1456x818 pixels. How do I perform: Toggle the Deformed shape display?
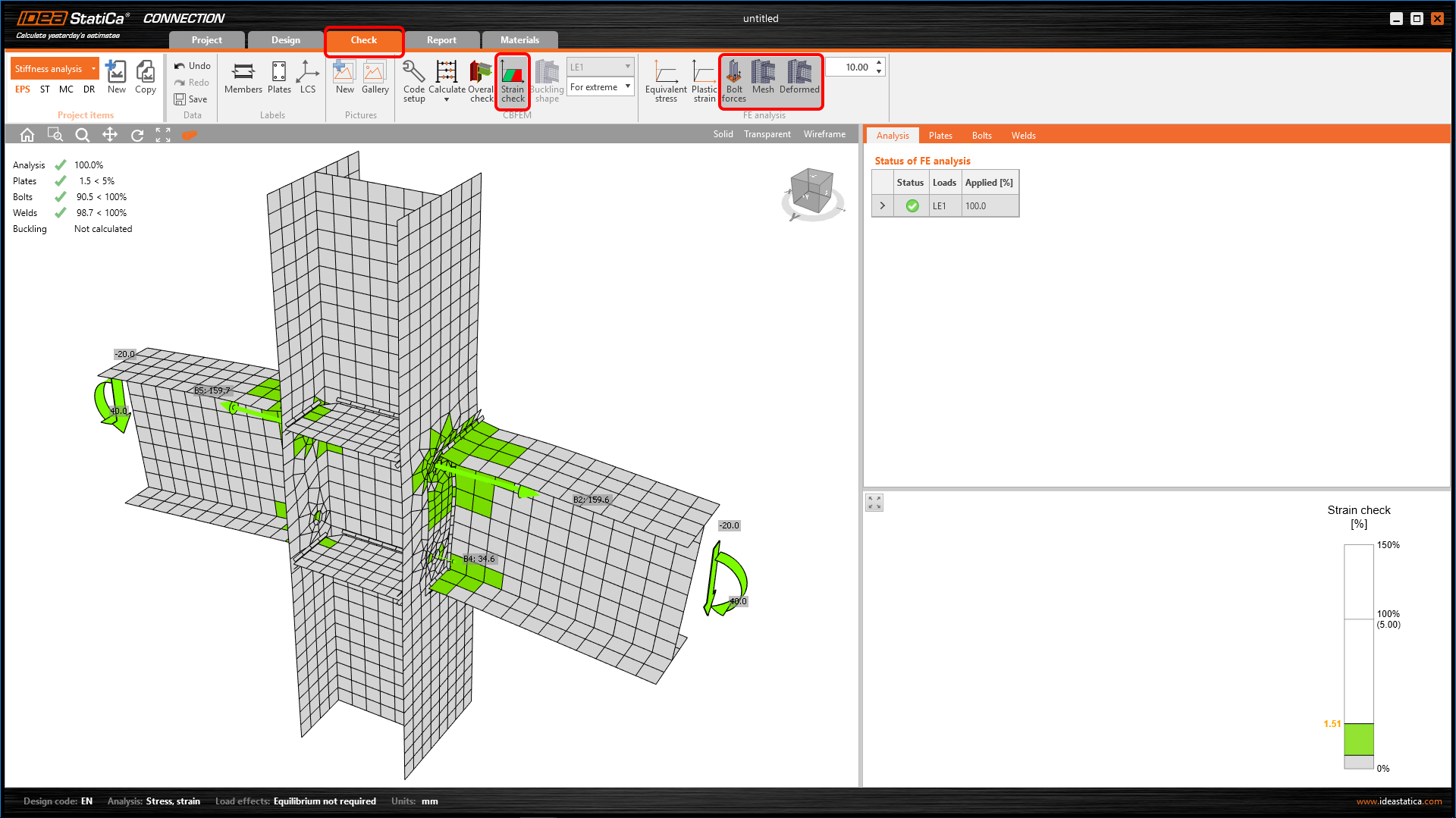[x=799, y=77]
